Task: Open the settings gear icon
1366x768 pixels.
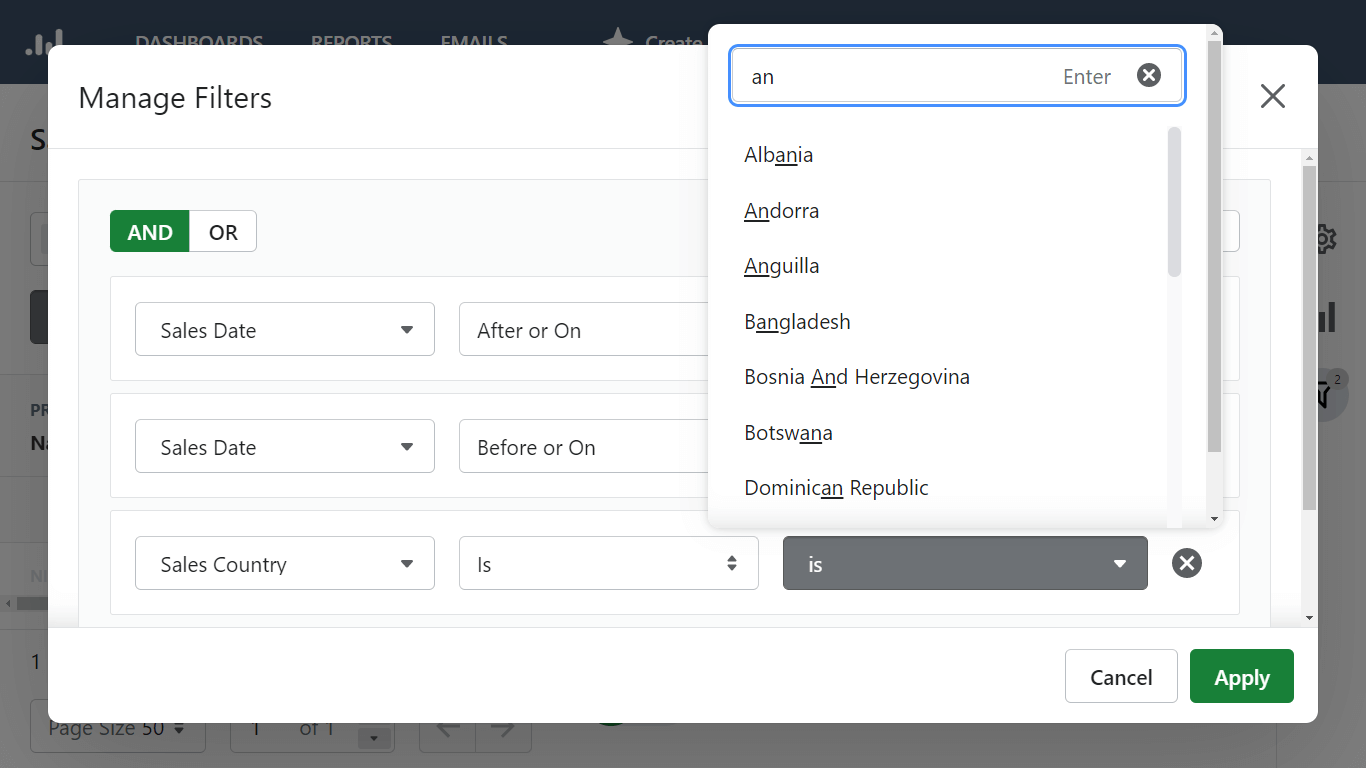Action: [x=1326, y=239]
